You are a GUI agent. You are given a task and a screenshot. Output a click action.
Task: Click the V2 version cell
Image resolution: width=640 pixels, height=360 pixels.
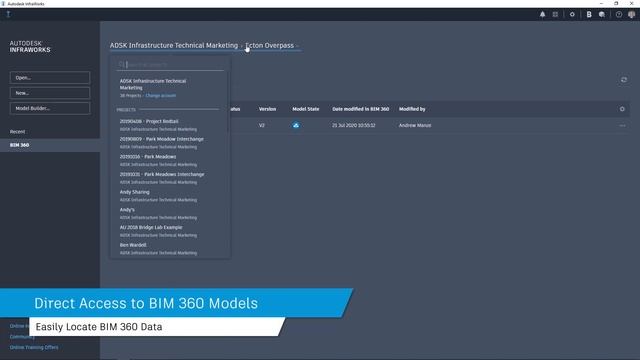coord(262,125)
